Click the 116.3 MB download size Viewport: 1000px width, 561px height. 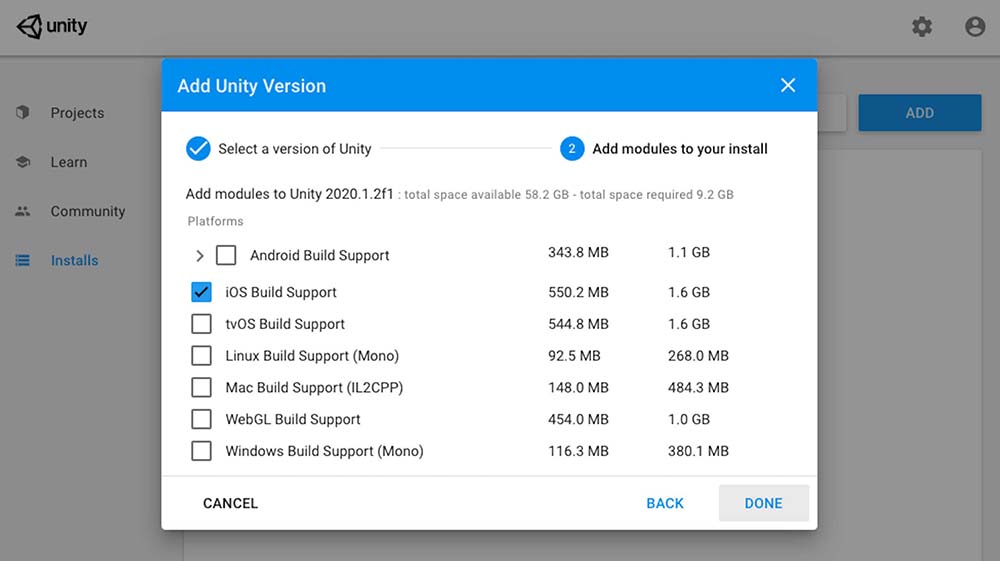tap(578, 451)
